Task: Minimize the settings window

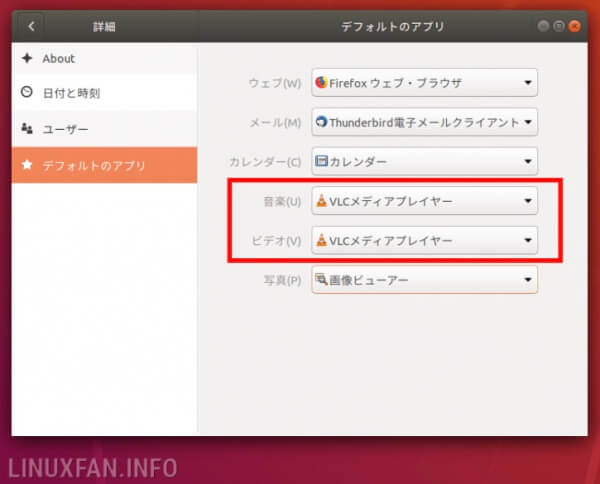Action: [x=543, y=26]
